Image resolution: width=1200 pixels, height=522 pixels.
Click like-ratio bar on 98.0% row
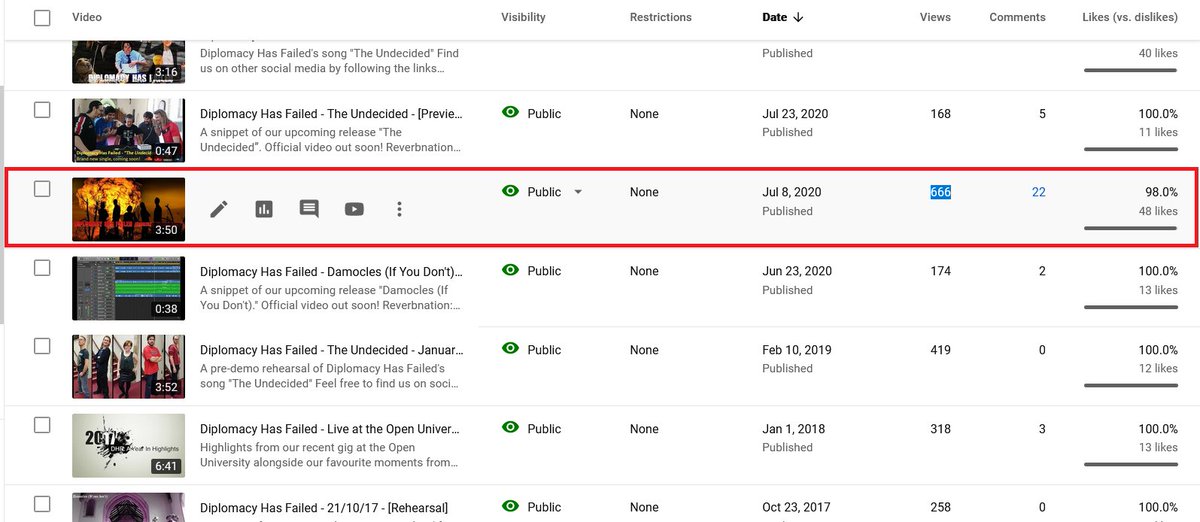(1130, 228)
